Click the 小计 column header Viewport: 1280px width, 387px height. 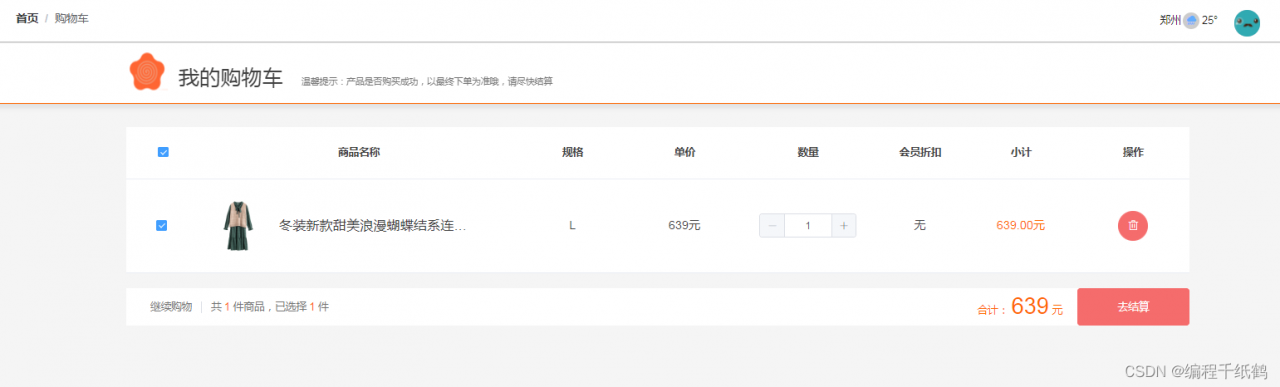(1021, 153)
